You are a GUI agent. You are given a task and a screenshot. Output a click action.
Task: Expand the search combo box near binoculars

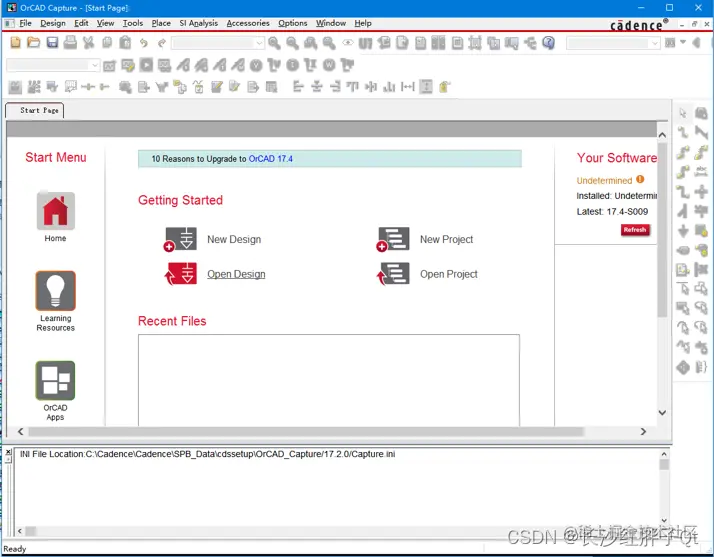click(x=655, y=43)
